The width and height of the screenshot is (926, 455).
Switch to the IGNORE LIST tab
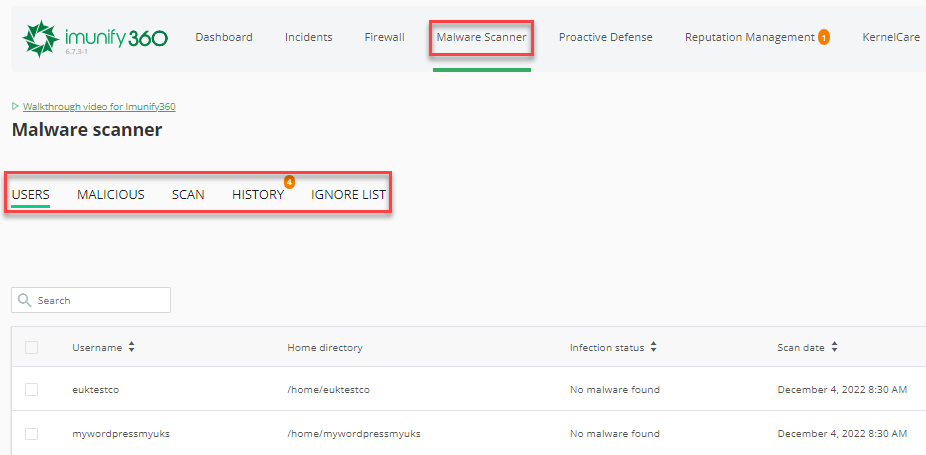tap(348, 194)
